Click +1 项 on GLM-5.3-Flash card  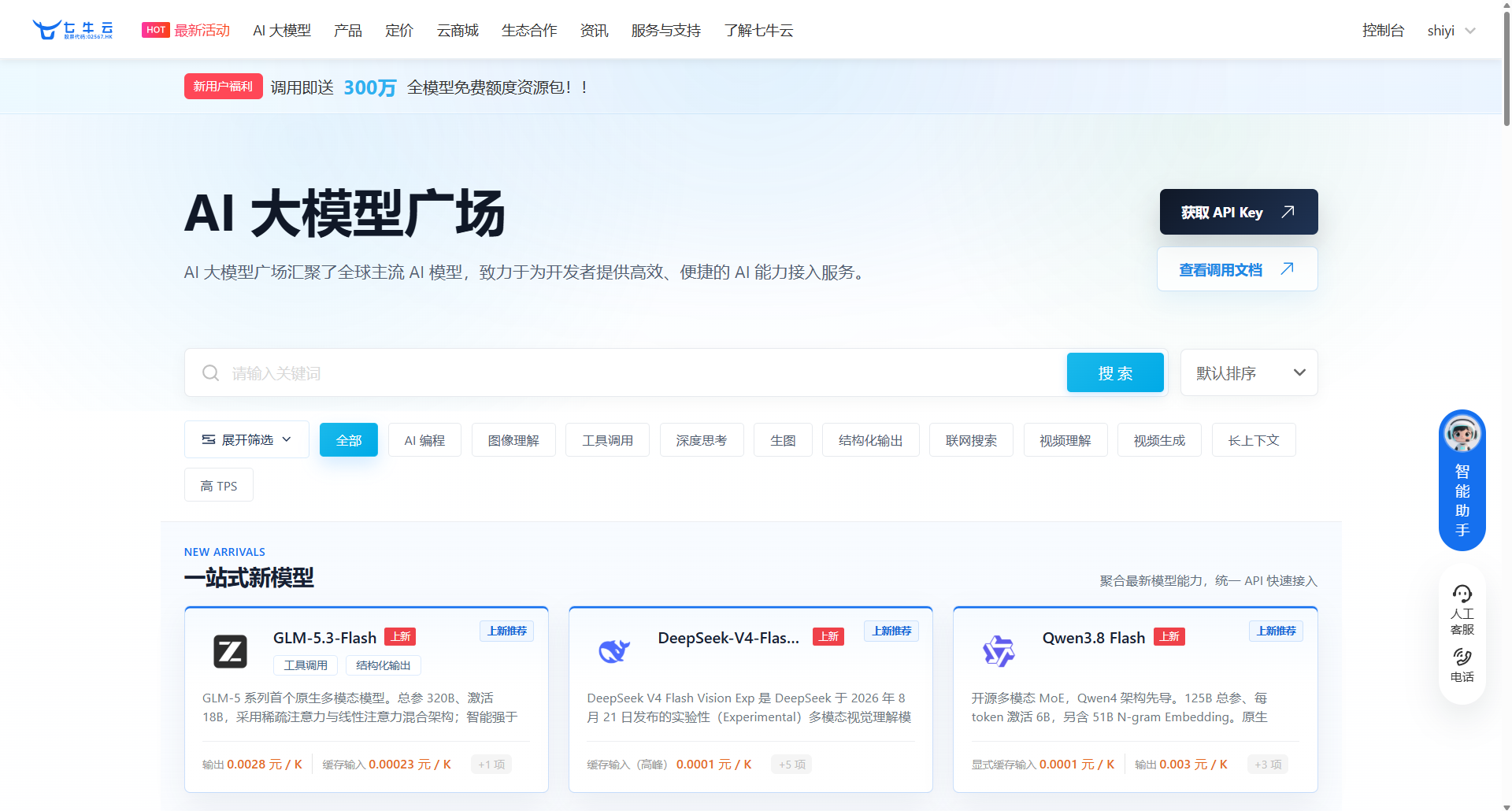tap(491, 764)
